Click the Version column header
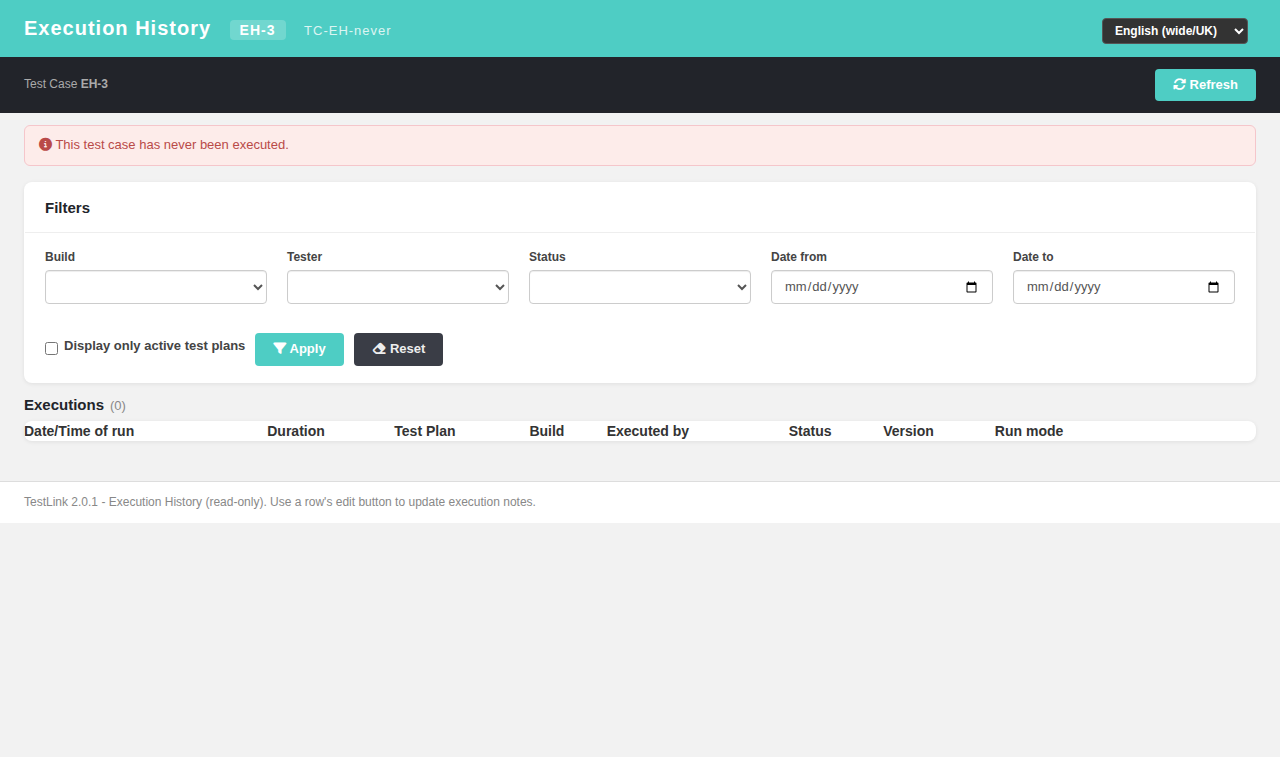1280x757 pixels. 908,431
